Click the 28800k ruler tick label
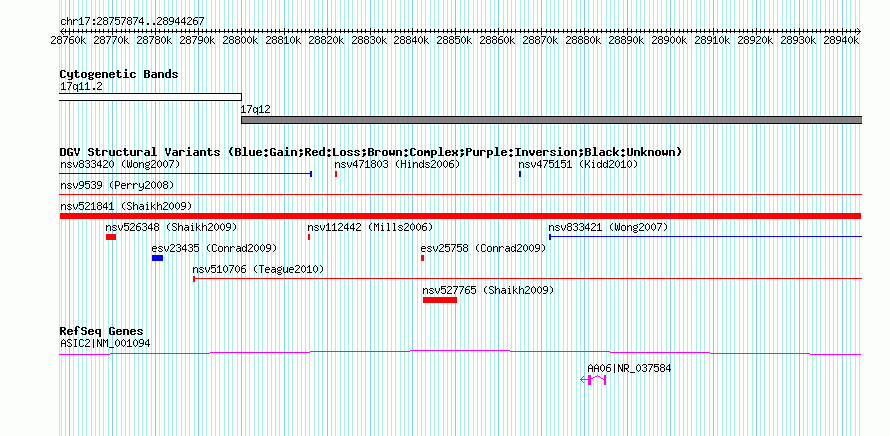 pyautogui.click(x=240, y=40)
